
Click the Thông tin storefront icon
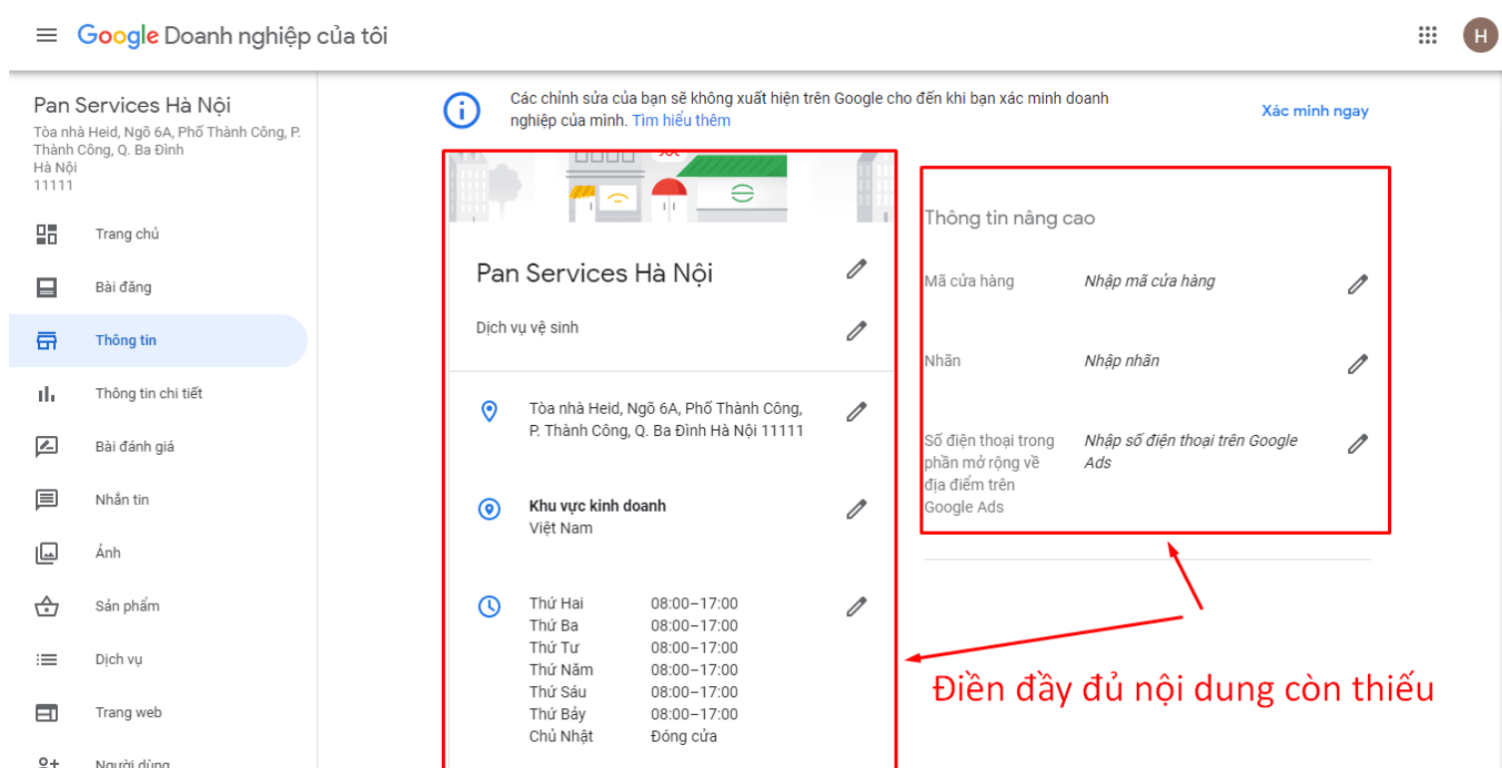[46, 341]
